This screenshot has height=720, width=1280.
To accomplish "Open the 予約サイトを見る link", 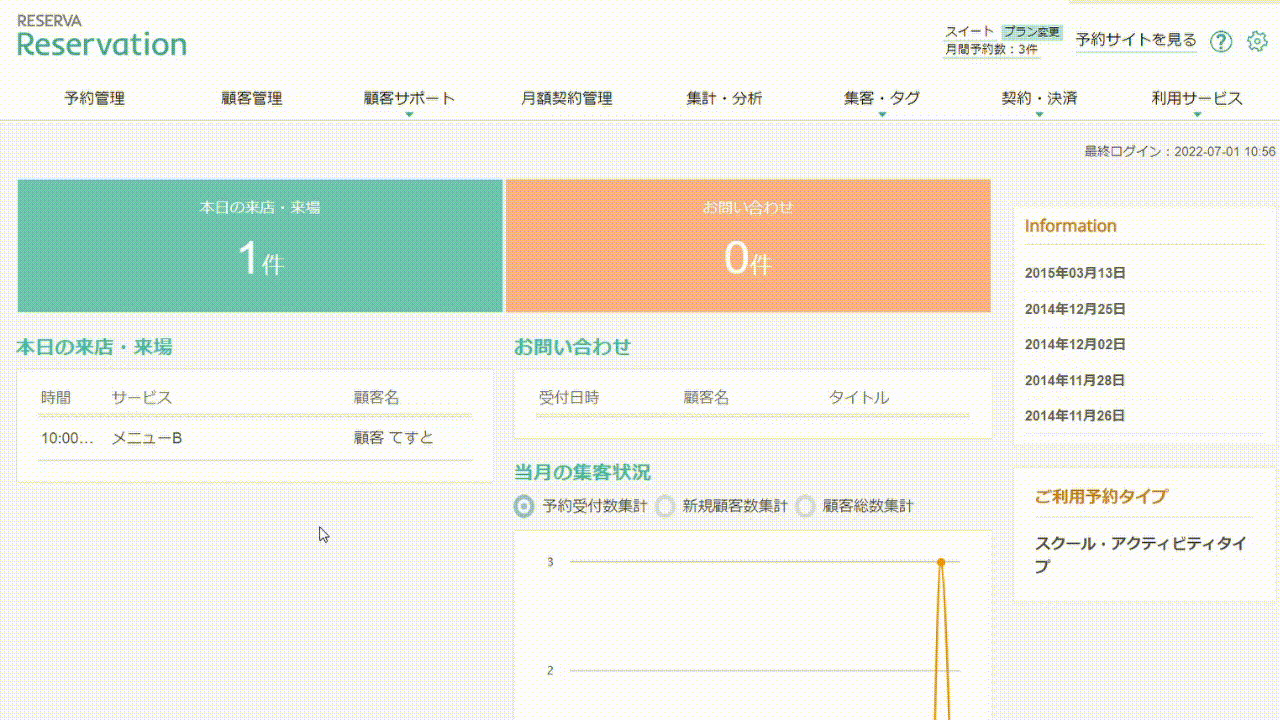I will (x=1136, y=40).
